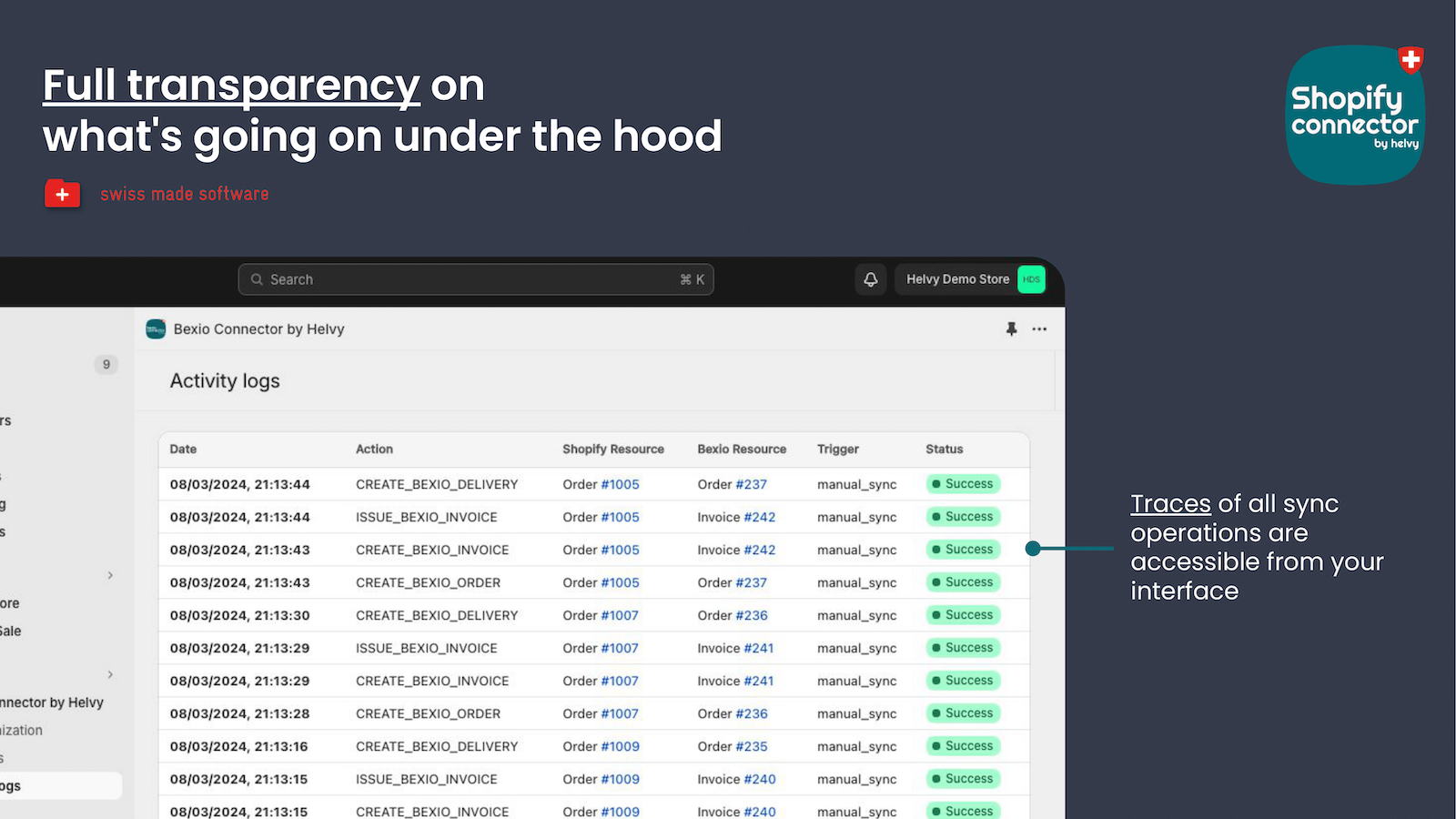Click the sidebar badge showing 9
This screenshot has height=819, width=1456.
pos(106,365)
